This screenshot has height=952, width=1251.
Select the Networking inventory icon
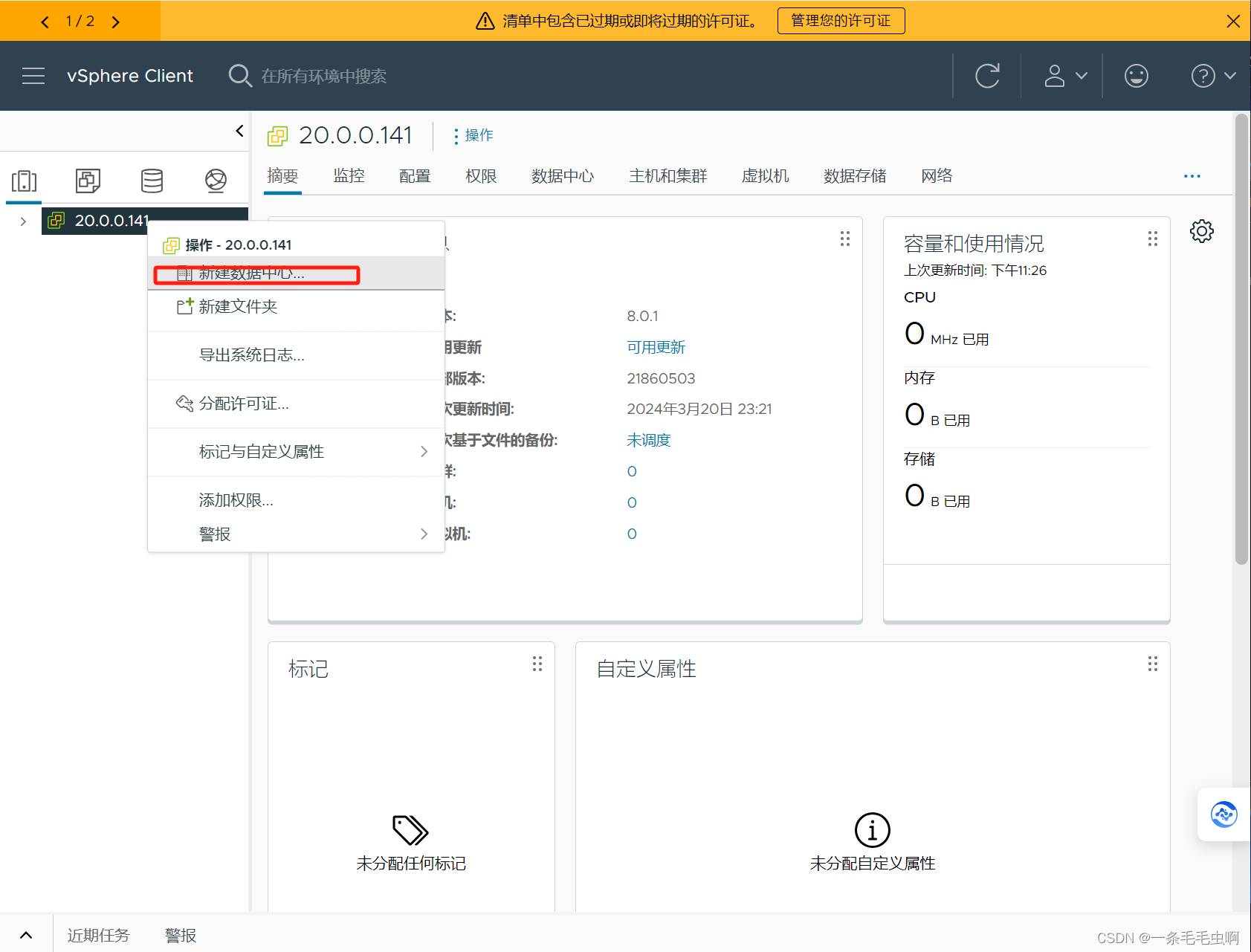click(216, 181)
